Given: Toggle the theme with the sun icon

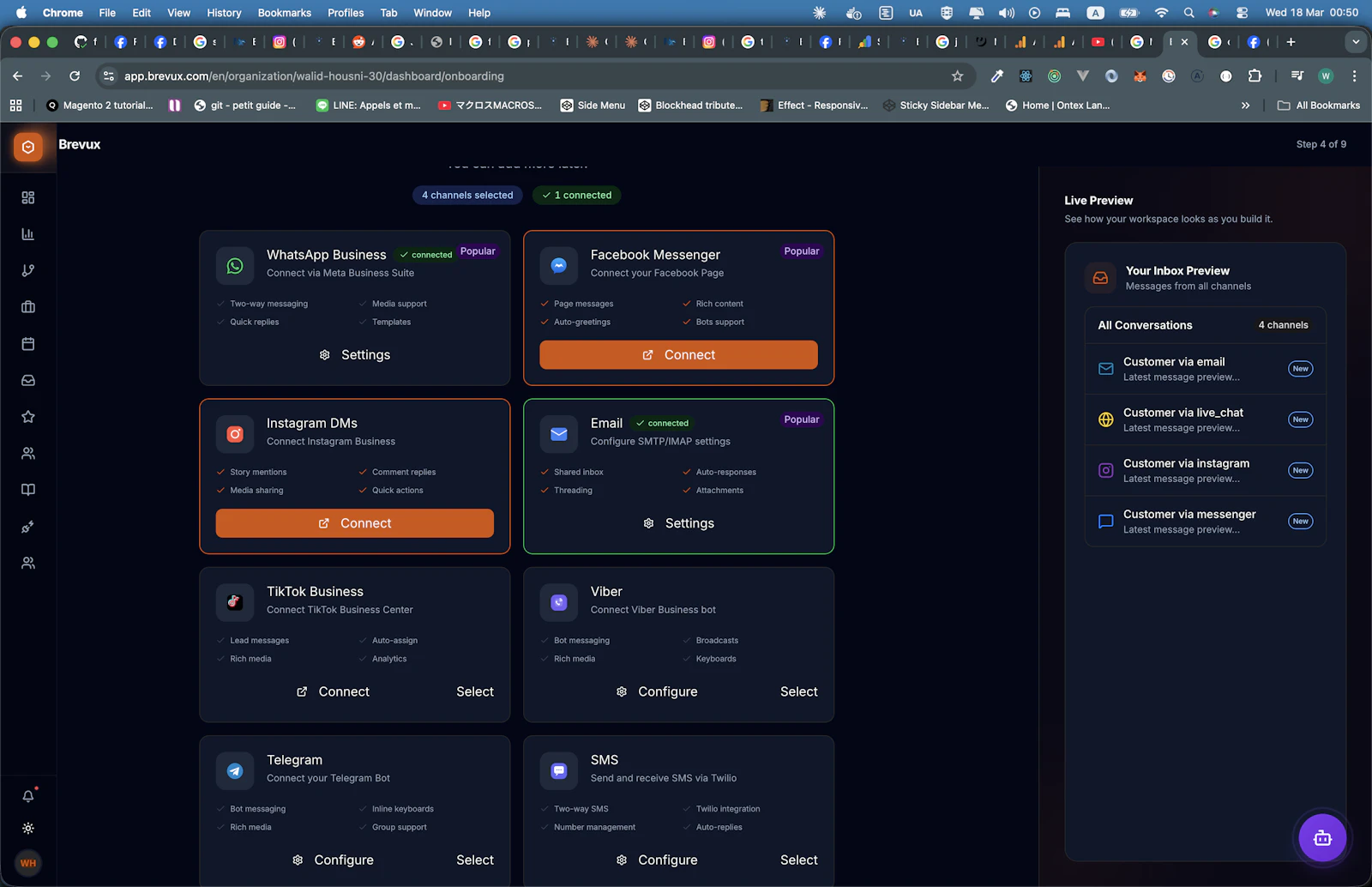Looking at the screenshot, I should point(28,828).
